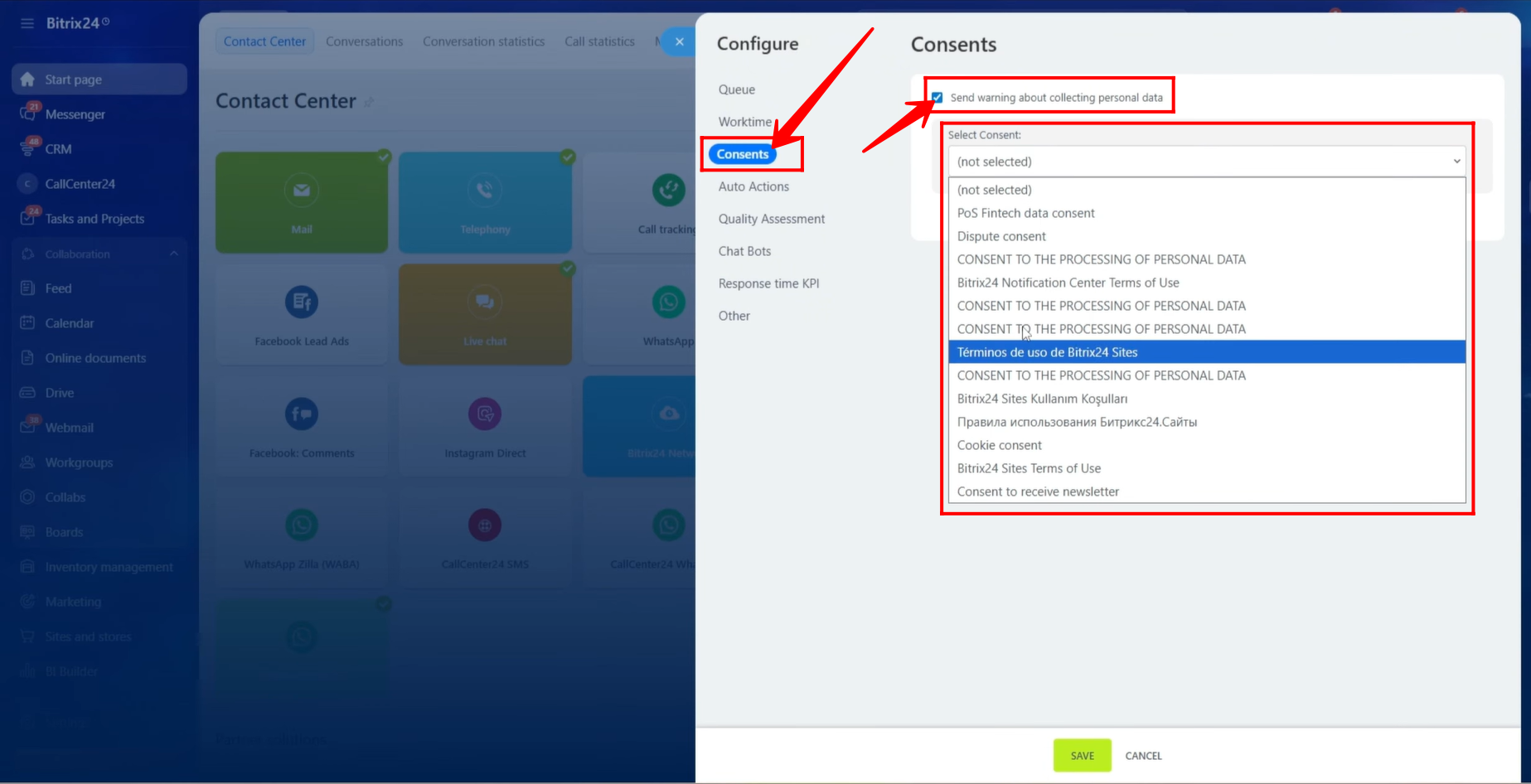The height and width of the screenshot is (784, 1531).
Task: Pick Términos de uso de Bitrix24 Sites option
Action: tap(1047, 352)
